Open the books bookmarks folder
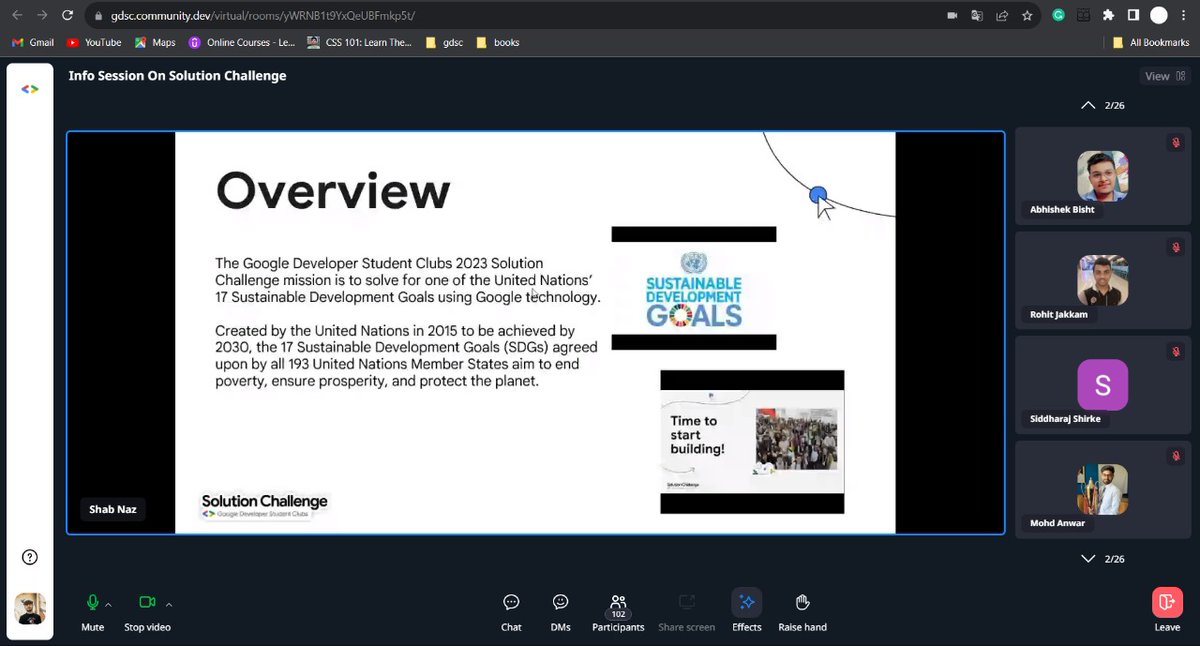The height and width of the screenshot is (646, 1200). coord(497,42)
